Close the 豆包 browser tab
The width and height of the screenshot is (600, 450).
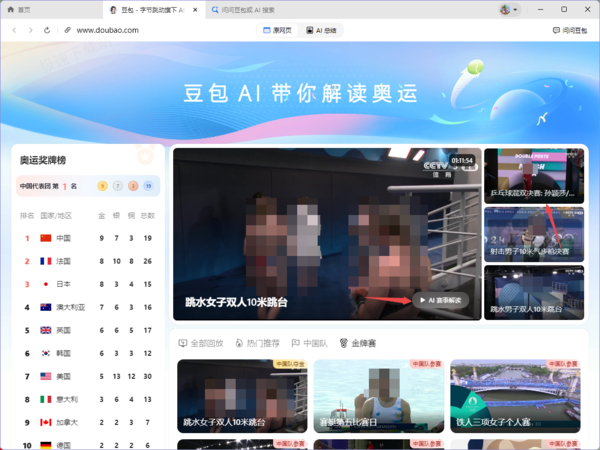tap(195, 10)
